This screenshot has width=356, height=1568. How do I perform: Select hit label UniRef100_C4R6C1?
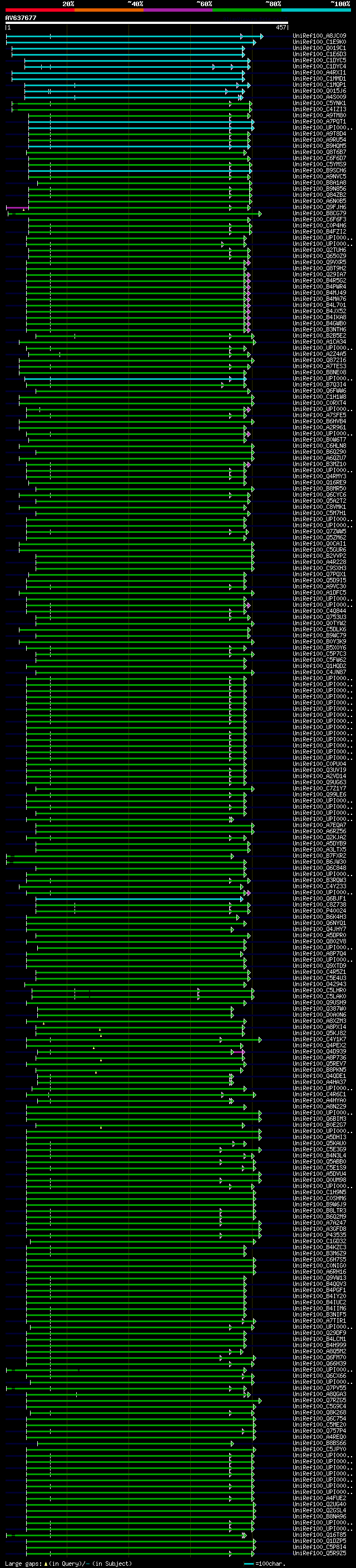pyautogui.click(x=319, y=1095)
